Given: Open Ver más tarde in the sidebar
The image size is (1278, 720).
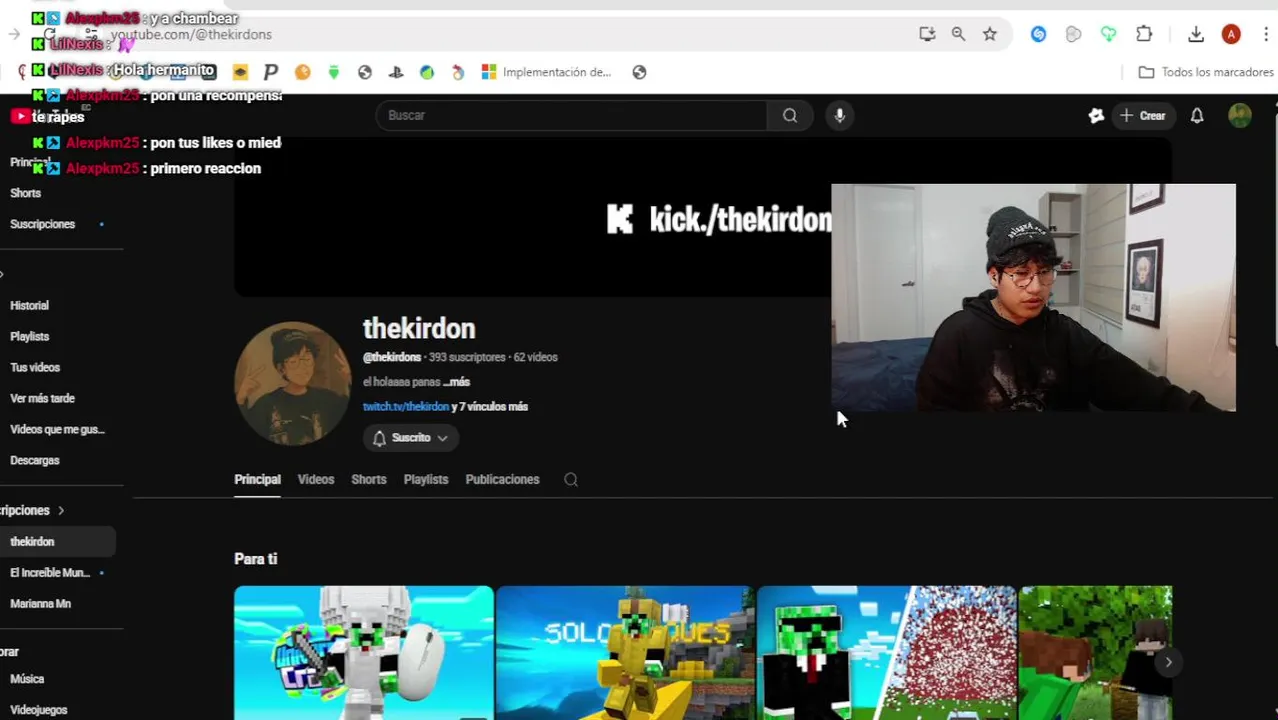Looking at the screenshot, I should click(x=42, y=398).
